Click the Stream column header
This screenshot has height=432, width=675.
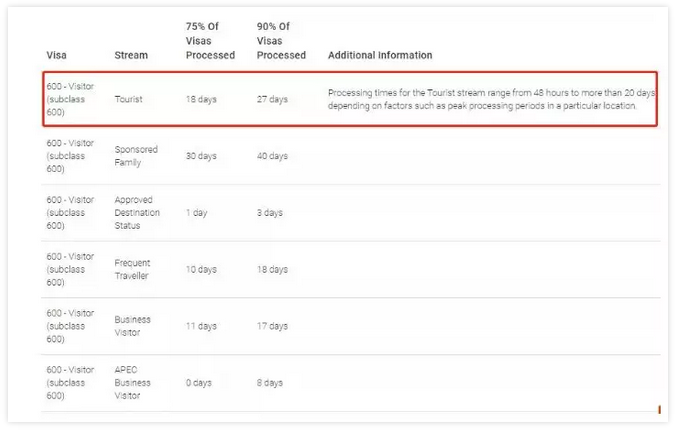coord(131,56)
